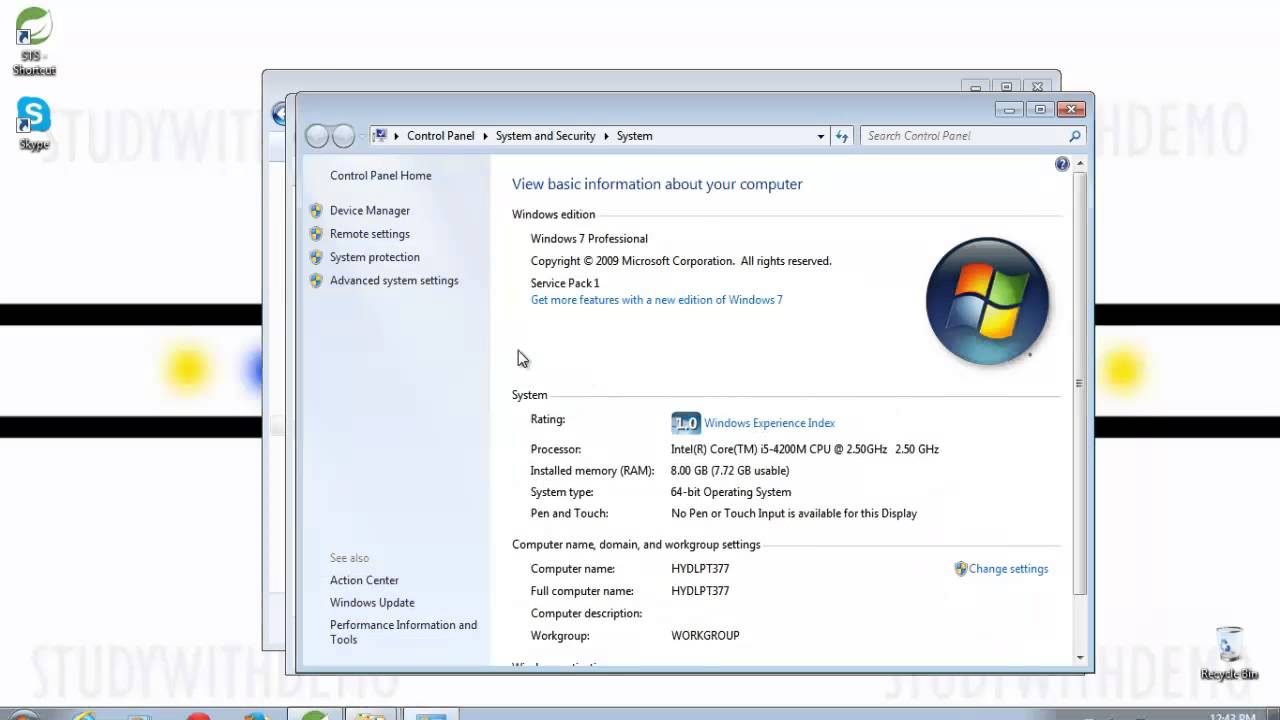
Task: Minimize the front System window
Action: click(1009, 109)
